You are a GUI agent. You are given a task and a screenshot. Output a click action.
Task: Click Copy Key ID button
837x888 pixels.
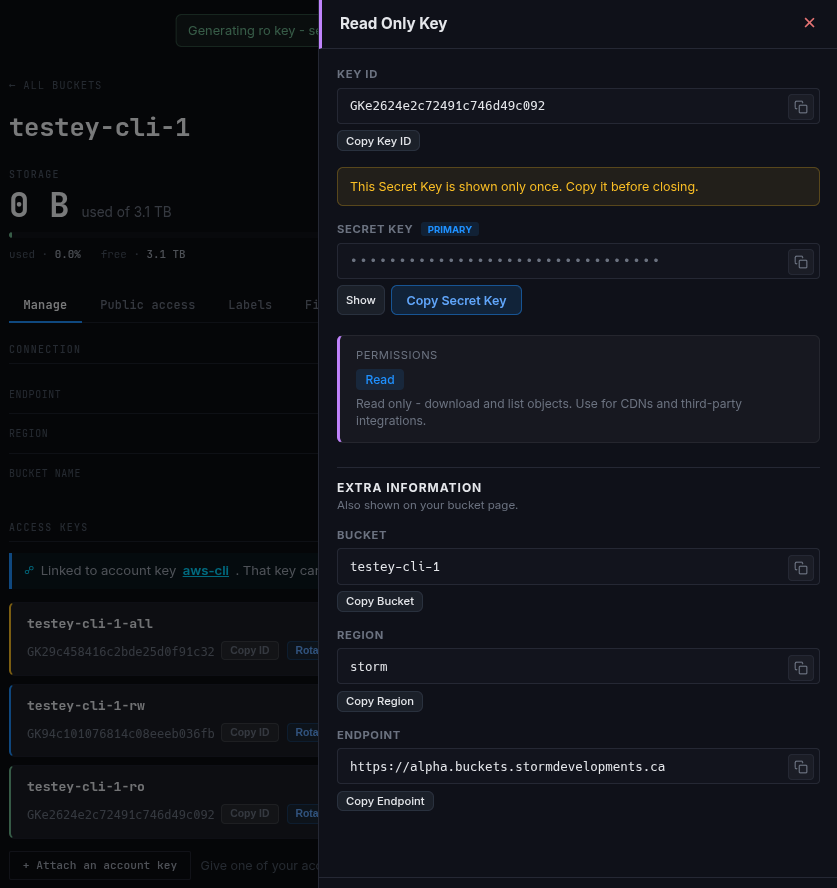(x=378, y=141)
